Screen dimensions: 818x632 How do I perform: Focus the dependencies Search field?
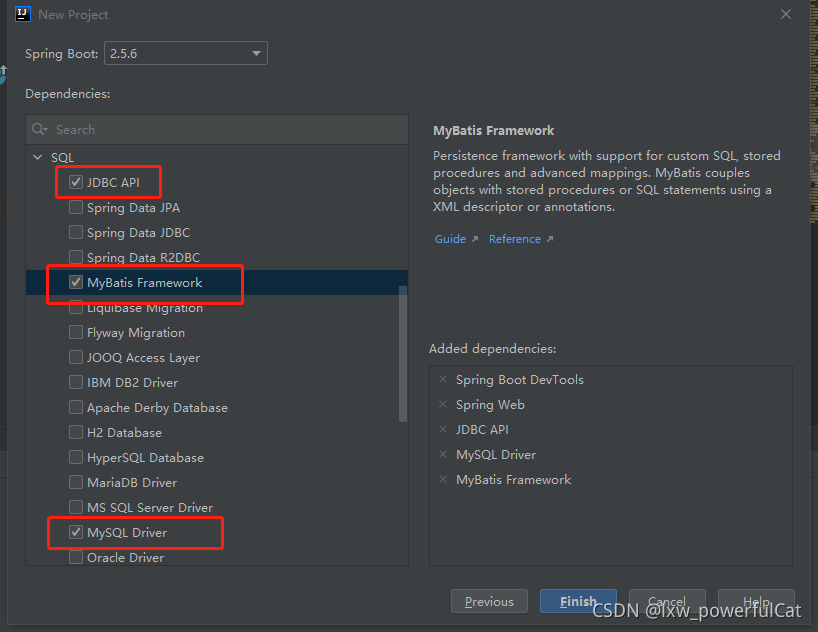click(217, 129)
